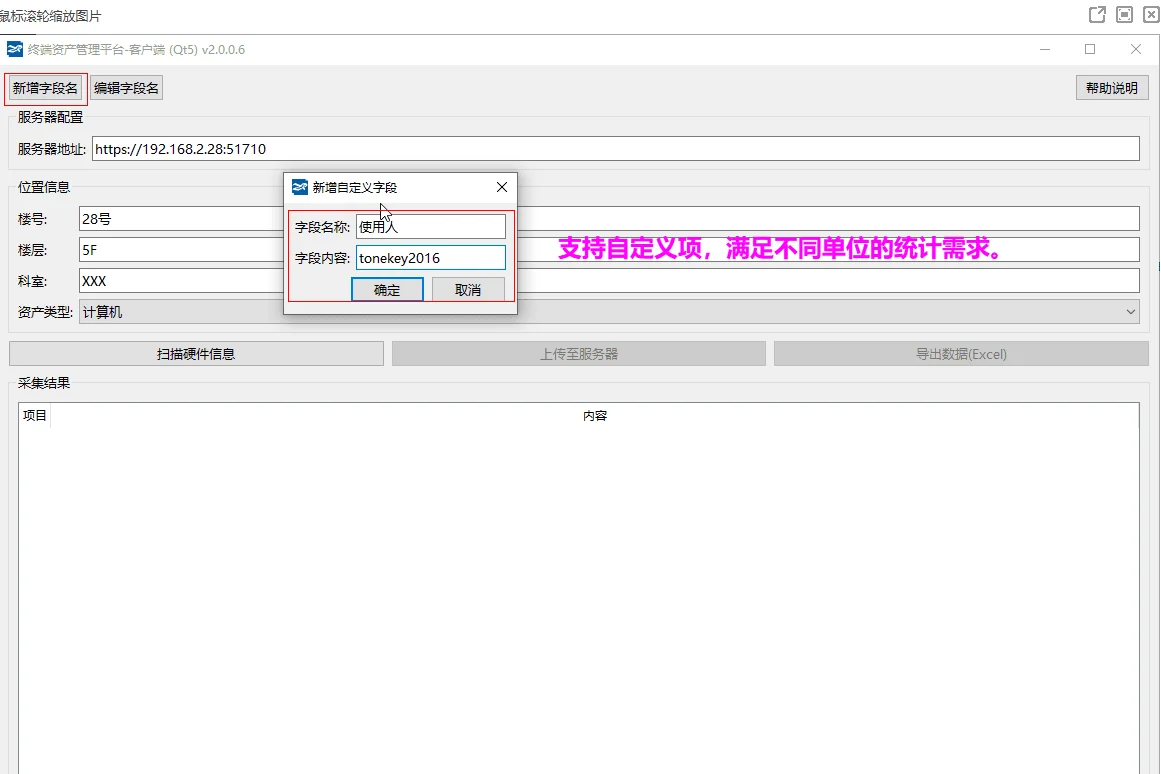Cancel the dialog with the 取消 button
The width and height of the screenshot is (1161, 774).
(468, 289)
